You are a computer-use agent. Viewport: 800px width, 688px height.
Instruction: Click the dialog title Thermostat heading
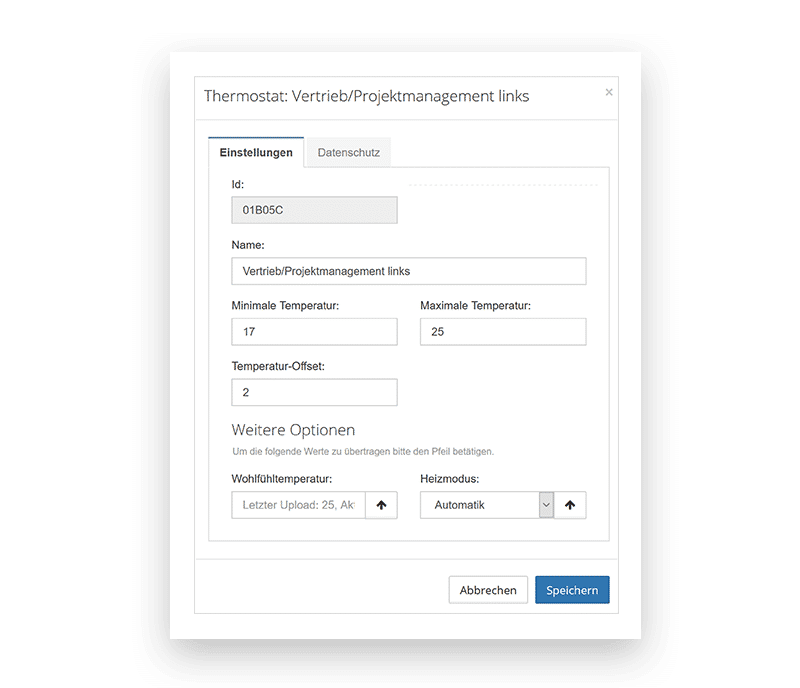[366, 96]
